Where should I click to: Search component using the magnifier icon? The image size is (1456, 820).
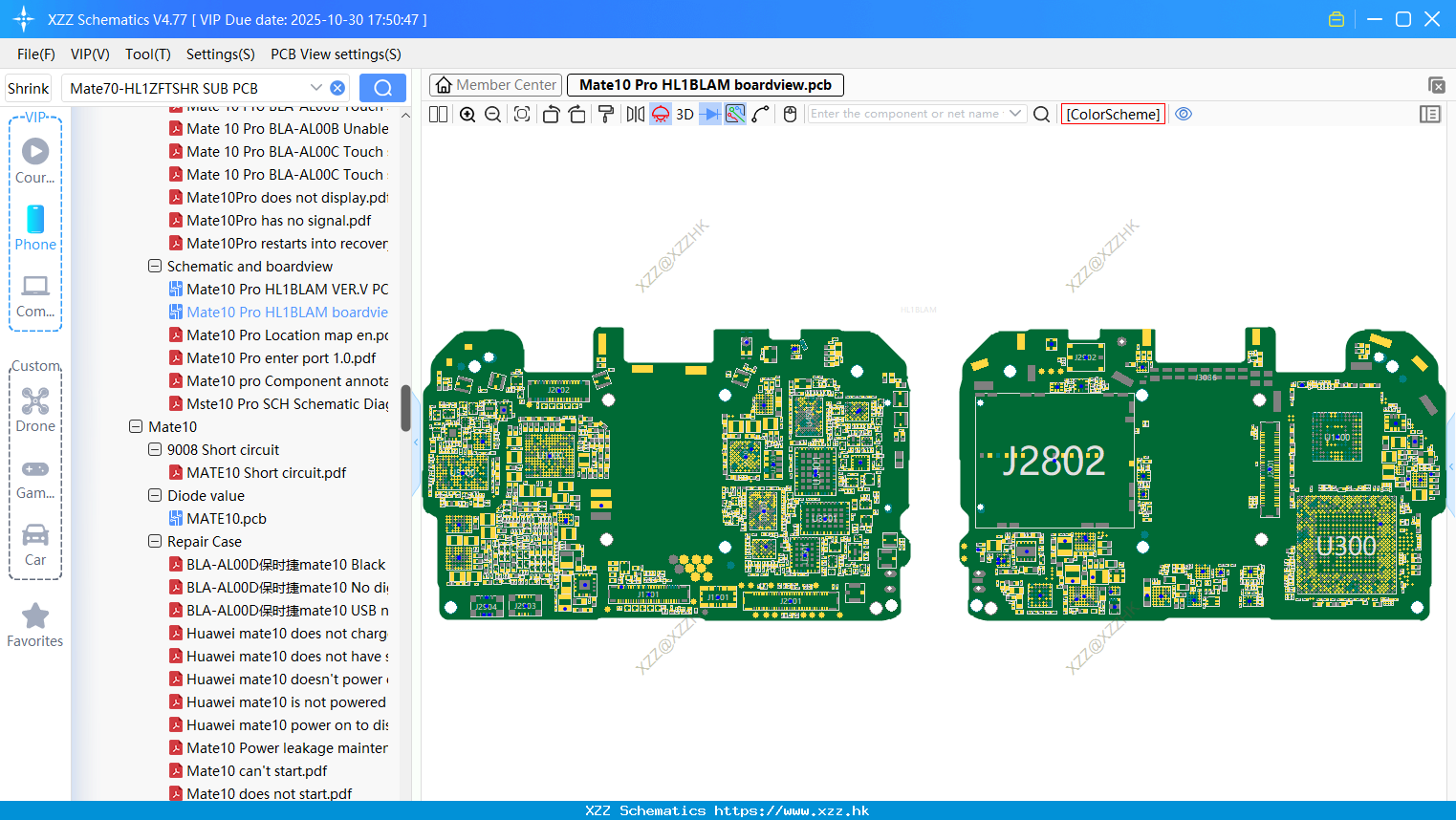(x=1042, y=114)
